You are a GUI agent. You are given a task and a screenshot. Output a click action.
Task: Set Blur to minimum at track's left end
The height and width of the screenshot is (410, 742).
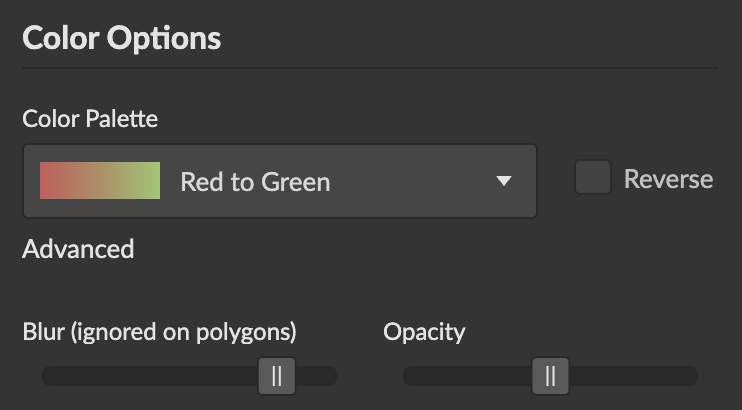click(x=46, y=376)
